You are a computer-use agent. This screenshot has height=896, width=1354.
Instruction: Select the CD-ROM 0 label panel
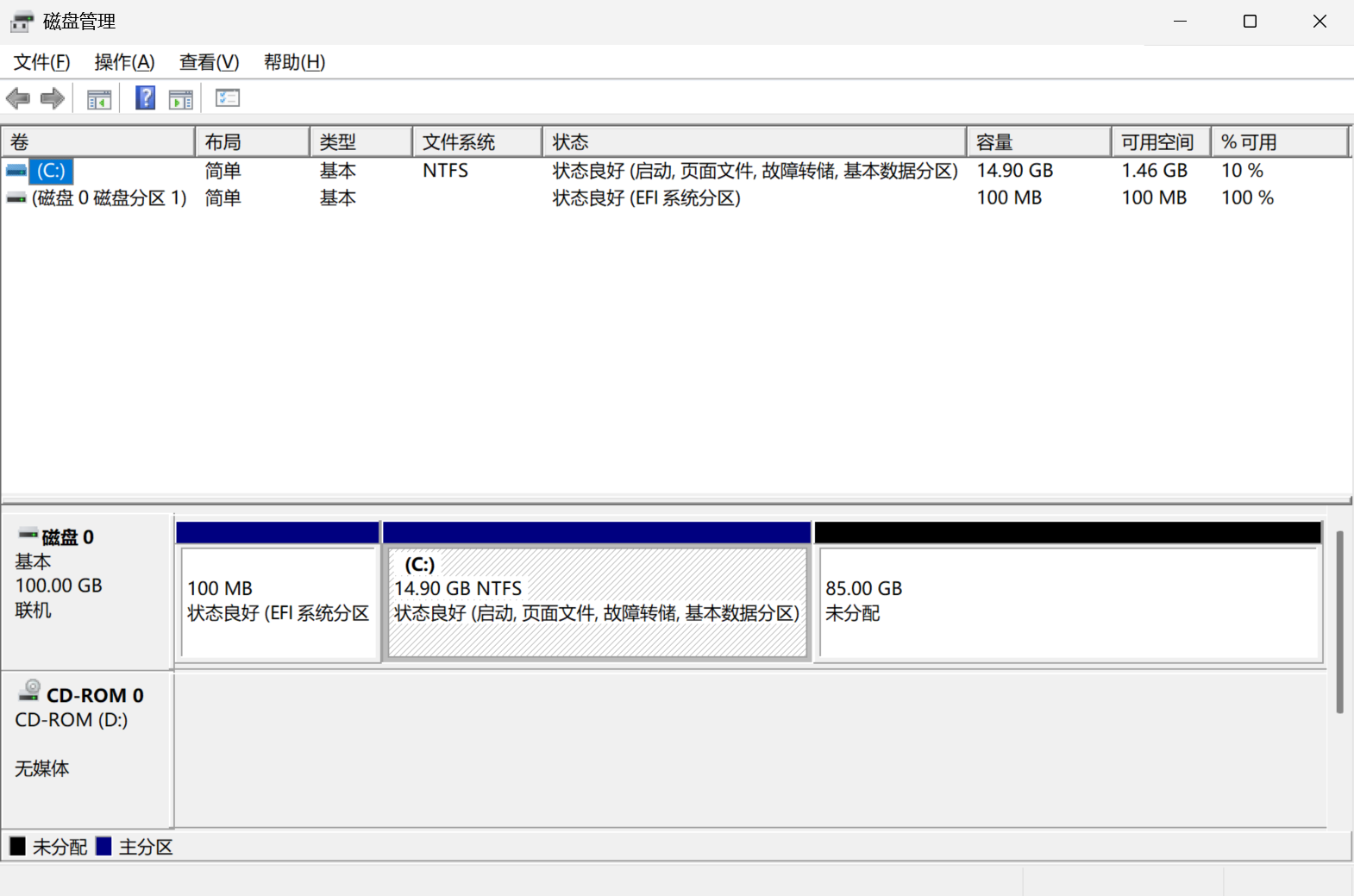(87, 749)
